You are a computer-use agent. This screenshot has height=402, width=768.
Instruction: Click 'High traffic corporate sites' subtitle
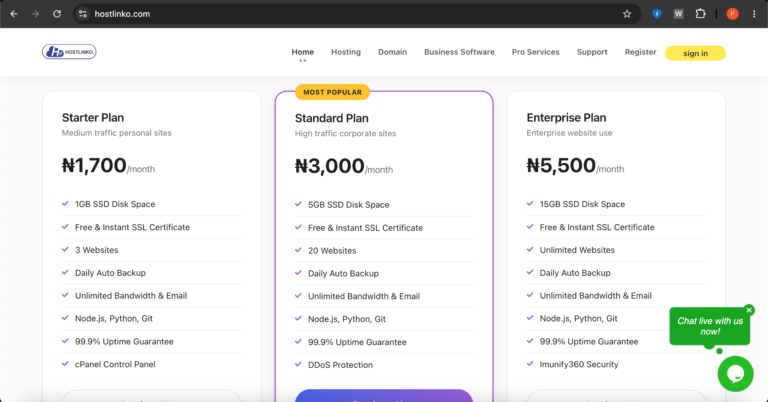(345, 133)
